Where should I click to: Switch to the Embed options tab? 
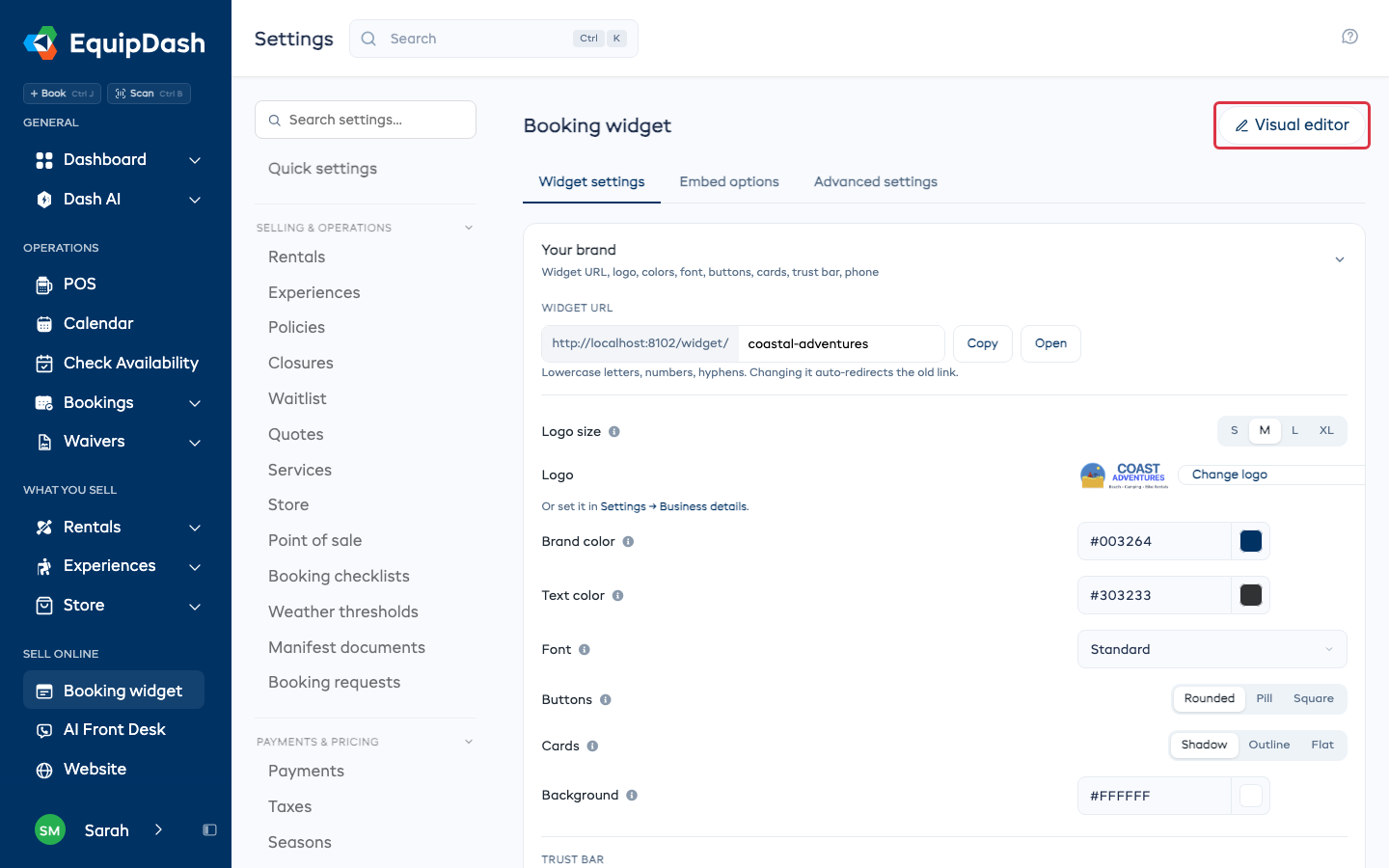point(728,181)
